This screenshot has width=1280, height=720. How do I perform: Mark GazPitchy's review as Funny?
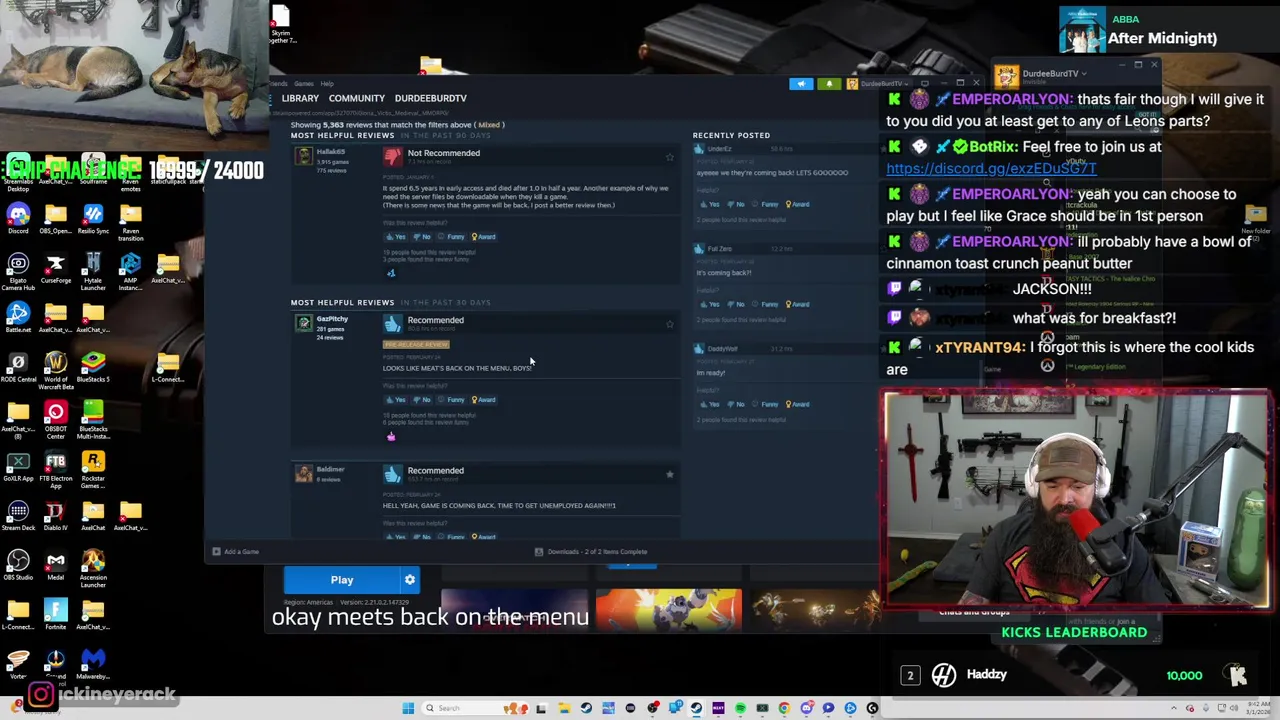(452, 400)
